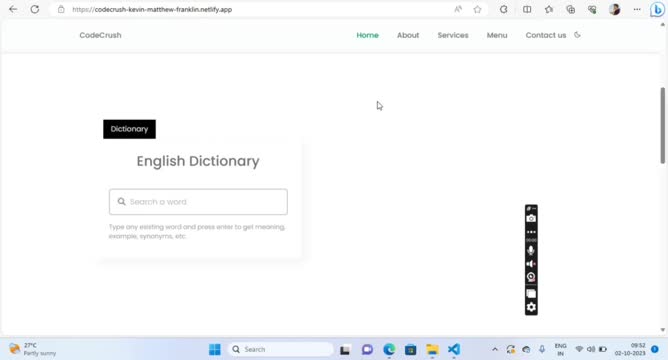Image resolution: width=668 pixels, height=360 pixels.
Task: Click the site lock icon in address bar
Action: (61, 9)
